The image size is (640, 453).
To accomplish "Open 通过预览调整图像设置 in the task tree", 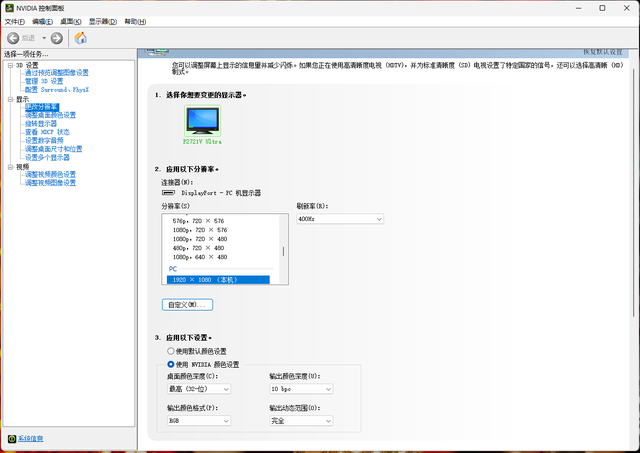I will [x=57, y=73].
